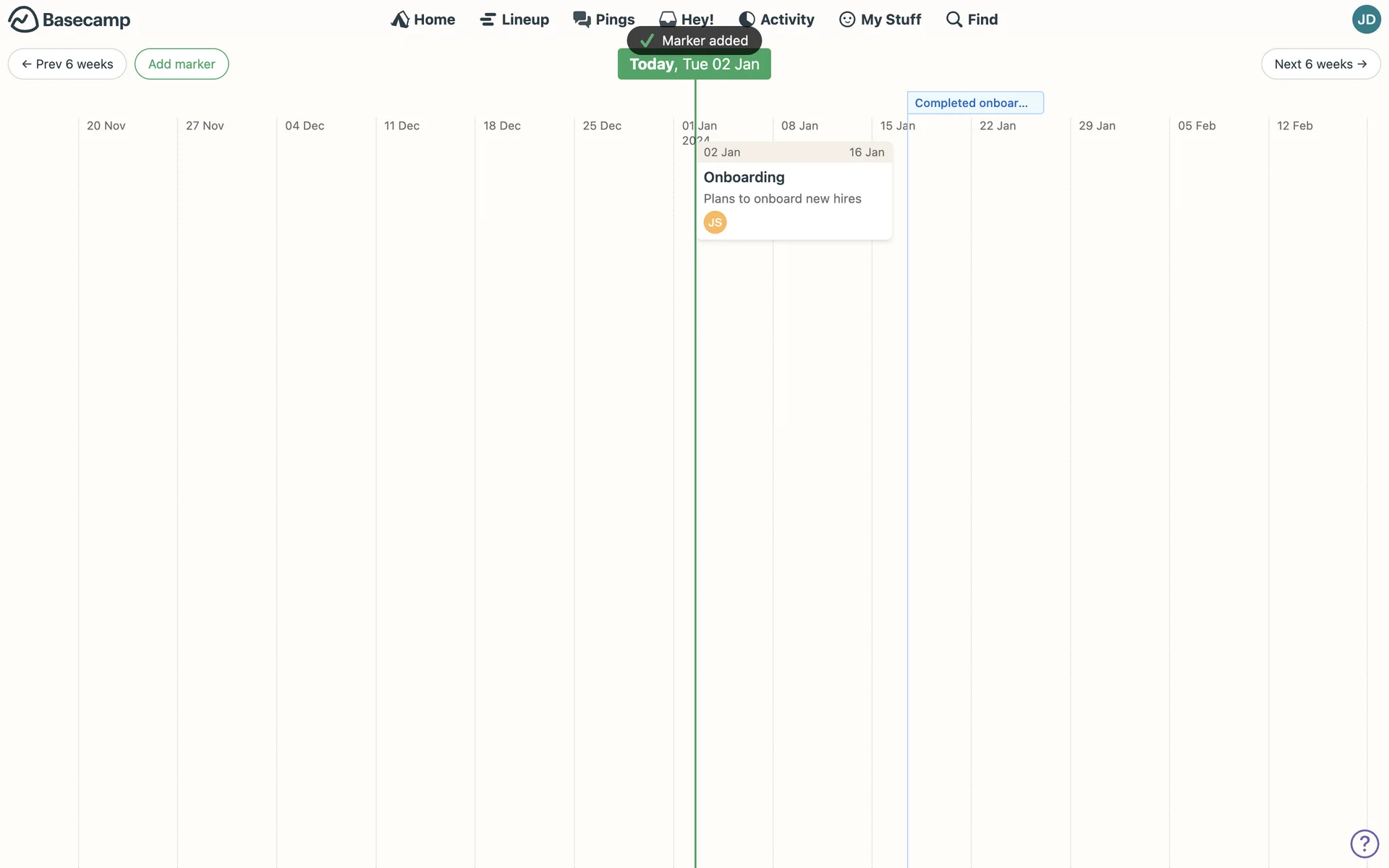1389x868 pixels.
Task: Click the Onboarding card date range bar
Action: coord(794,153)
